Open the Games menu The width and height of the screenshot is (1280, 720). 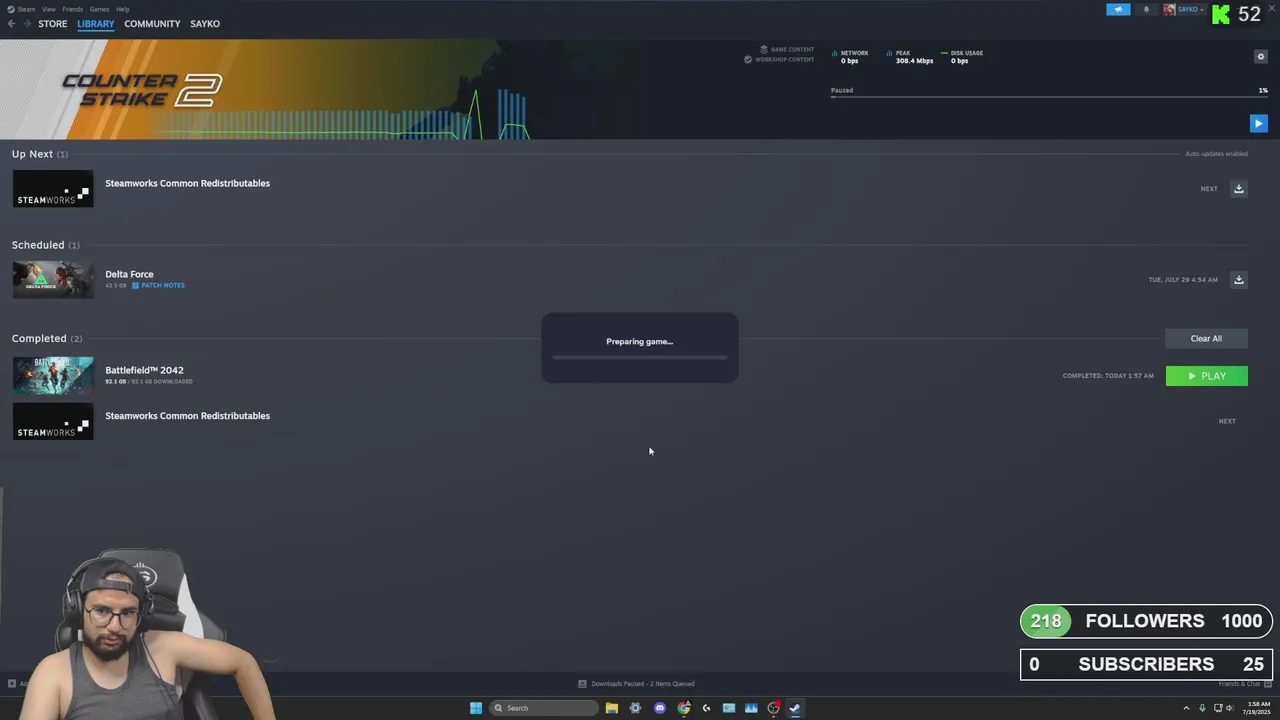[x=99, y=9]
